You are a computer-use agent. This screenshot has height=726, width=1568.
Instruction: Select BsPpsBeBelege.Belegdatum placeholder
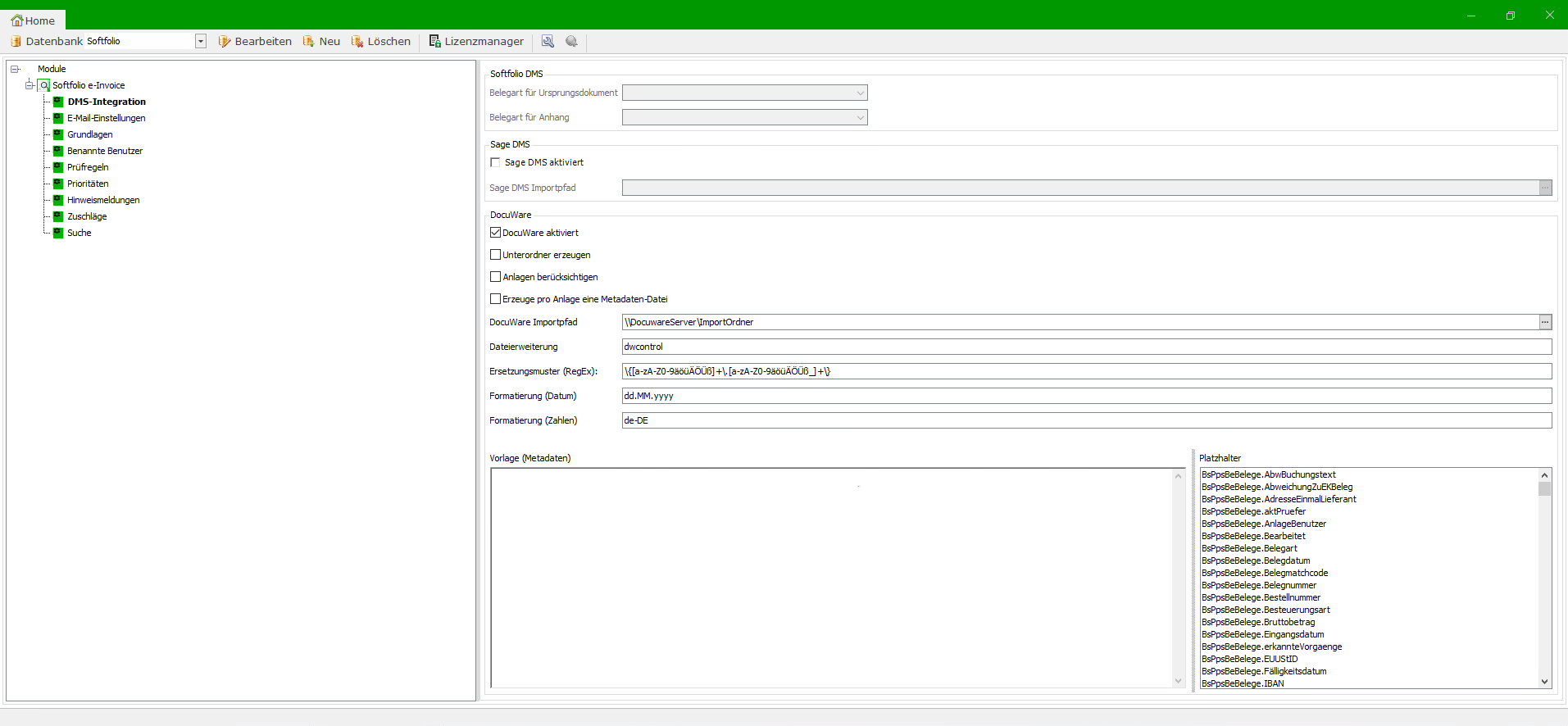1256,560
